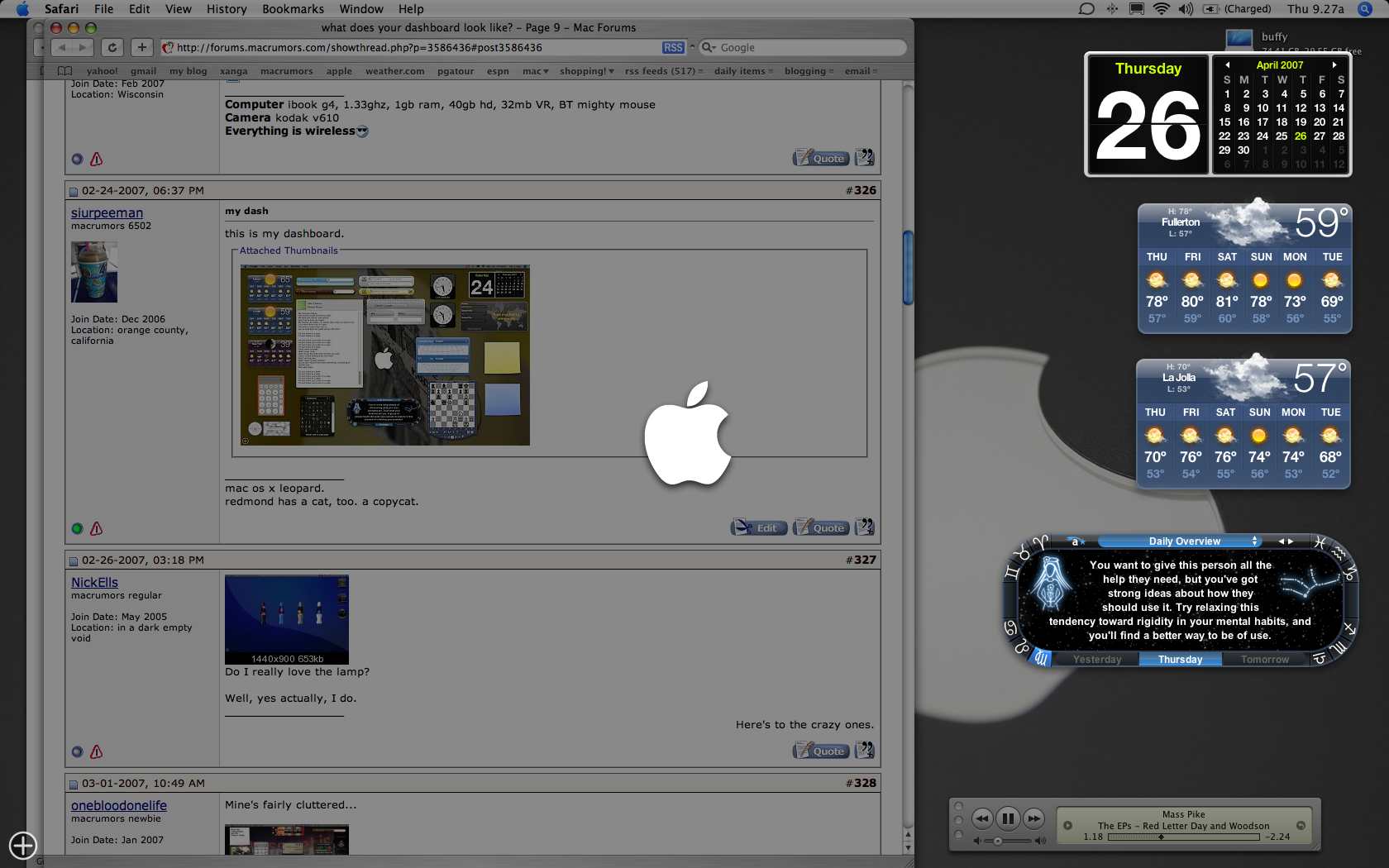Open the Wi-Fi status menu
The image size is (1389, 868).
pyautogui.click(x=1162, y=9)
